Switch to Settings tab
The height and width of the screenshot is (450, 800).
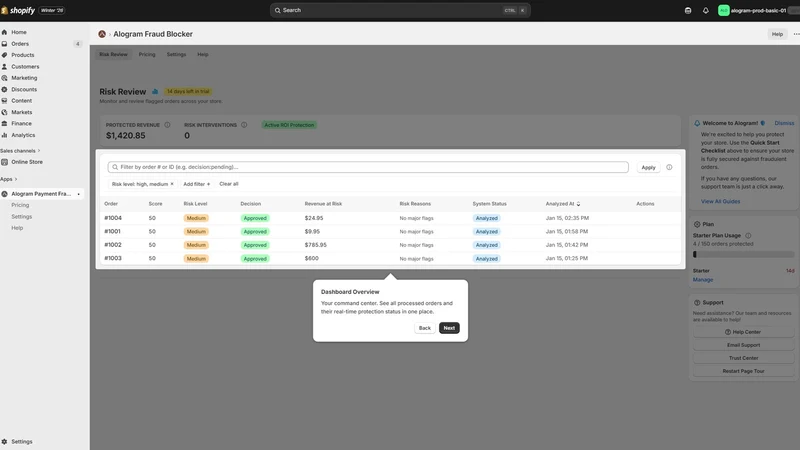pyautogui.click(x=176, y=55)
